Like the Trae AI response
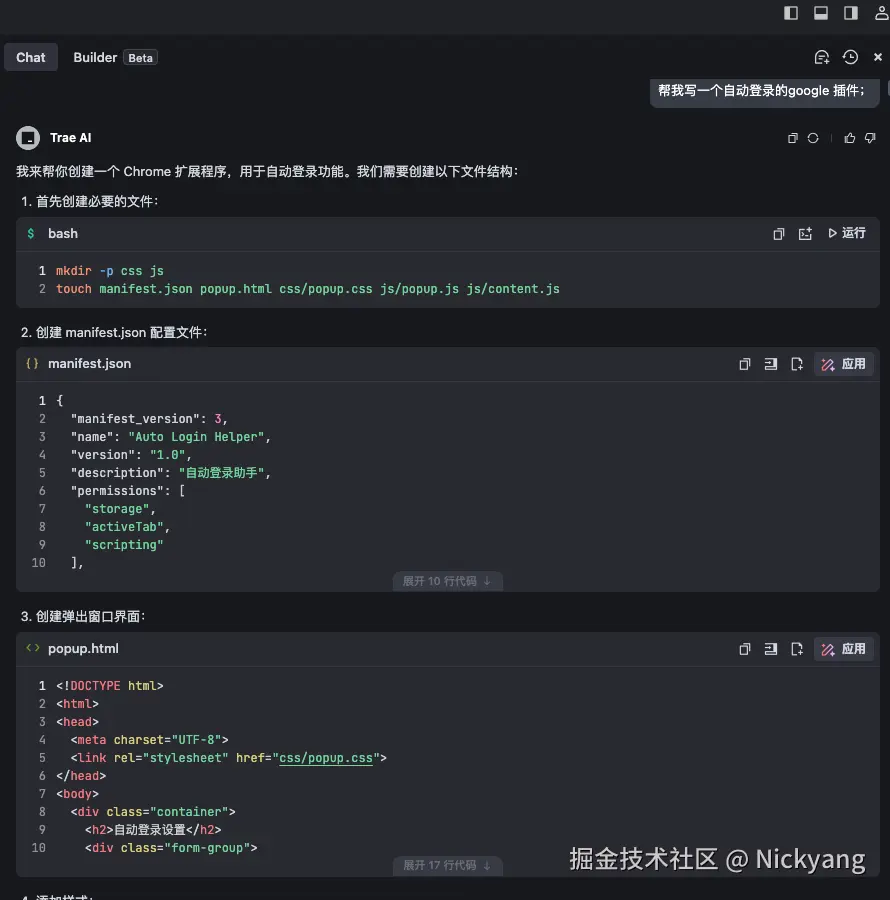Screen dimensions: 890x900 (849, 138)
